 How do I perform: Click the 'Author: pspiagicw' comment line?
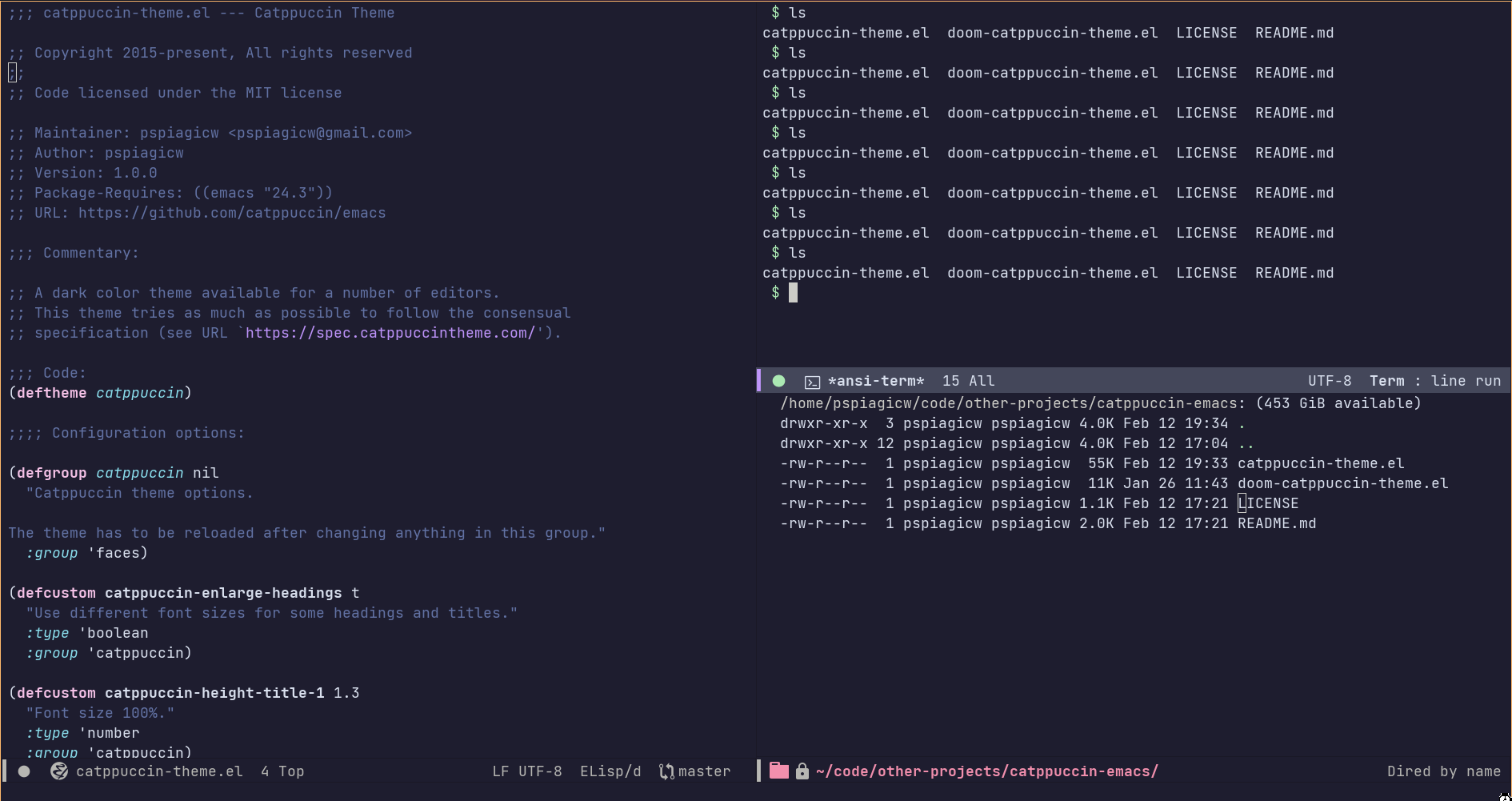click(96, 153)
